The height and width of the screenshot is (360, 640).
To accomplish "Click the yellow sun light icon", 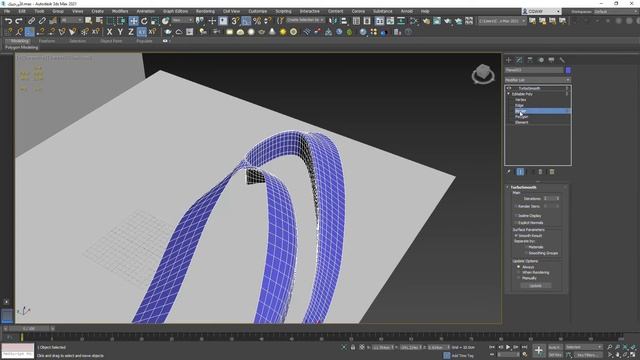I will (282, 32).
